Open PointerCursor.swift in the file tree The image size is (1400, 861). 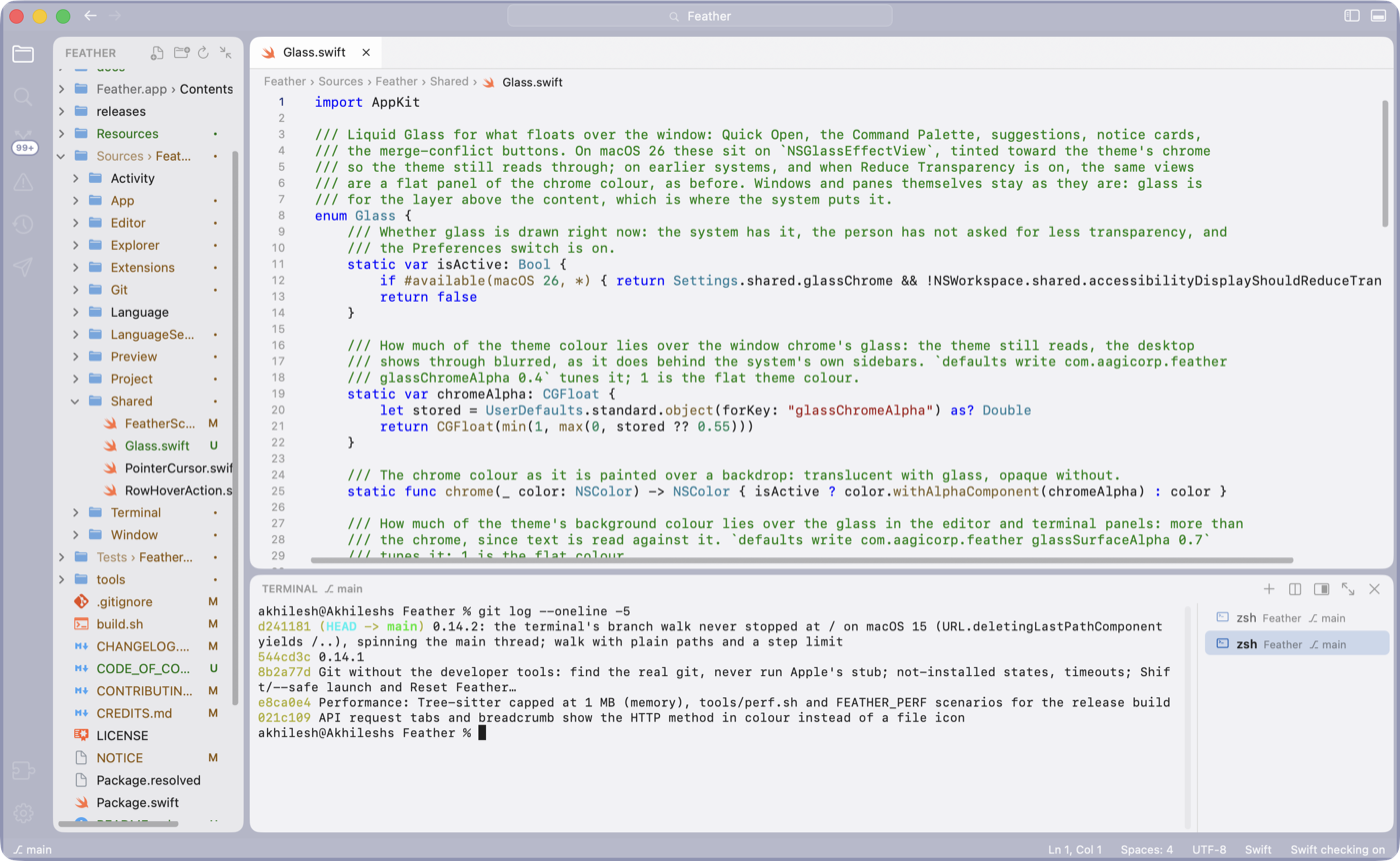pos(178,468)
